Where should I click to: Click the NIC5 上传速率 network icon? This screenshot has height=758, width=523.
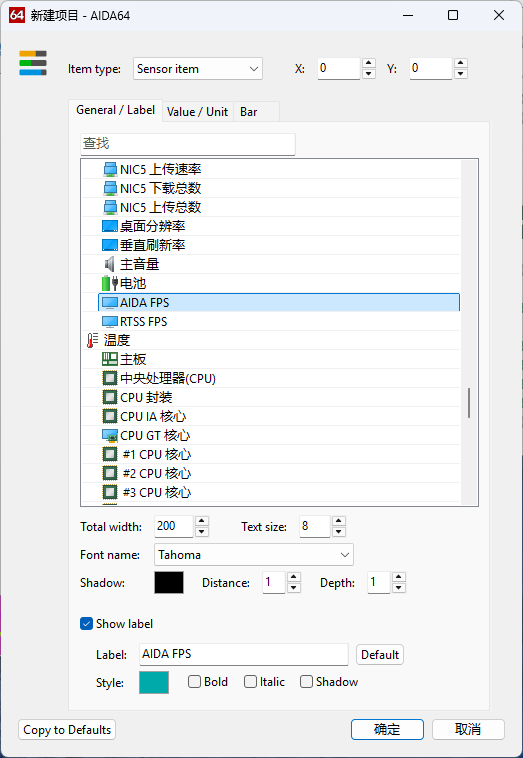110,170
